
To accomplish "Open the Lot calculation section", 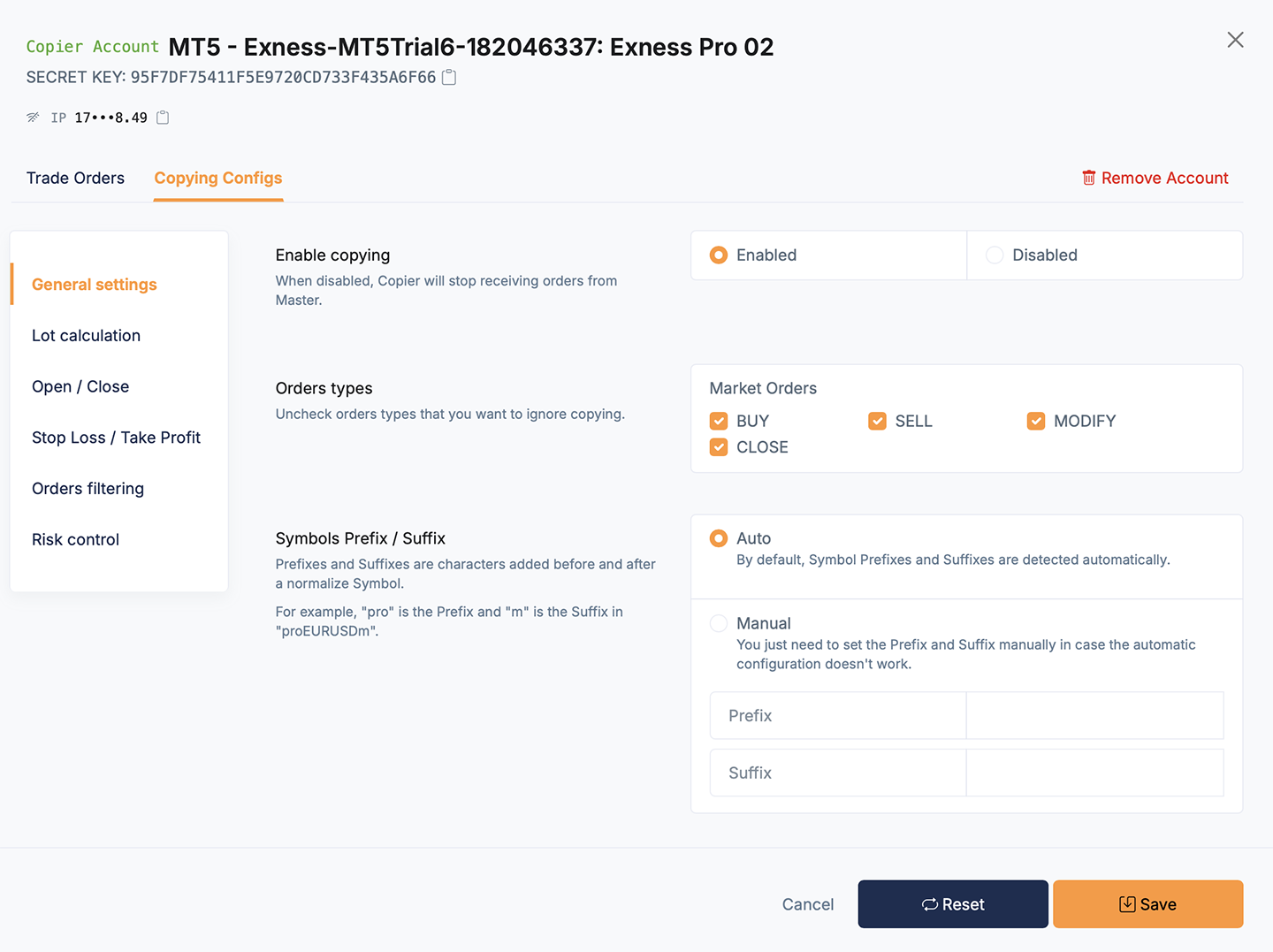I will click(86, 336).
